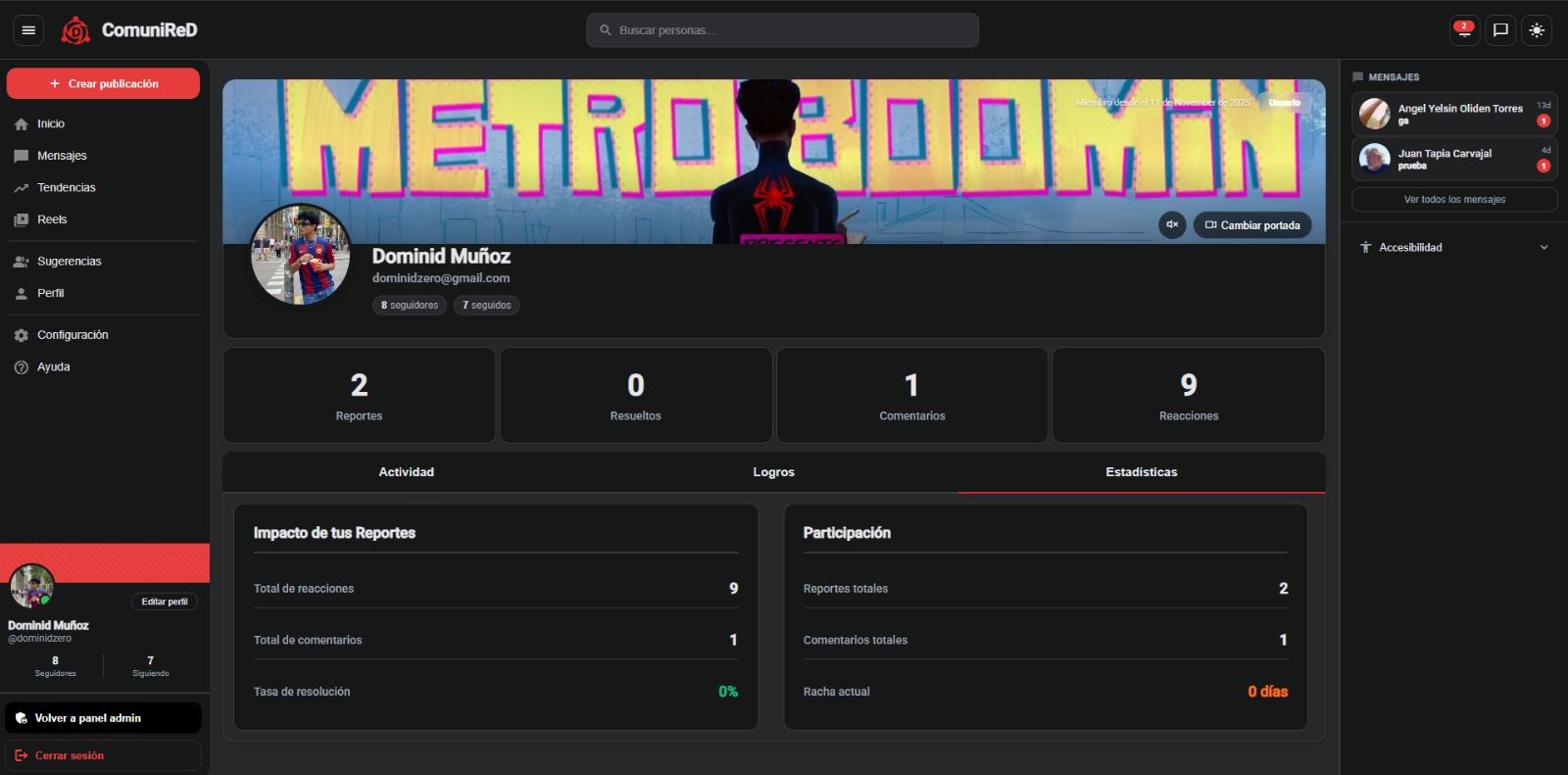Click the Total de reacciones row label

pos(304,589)
